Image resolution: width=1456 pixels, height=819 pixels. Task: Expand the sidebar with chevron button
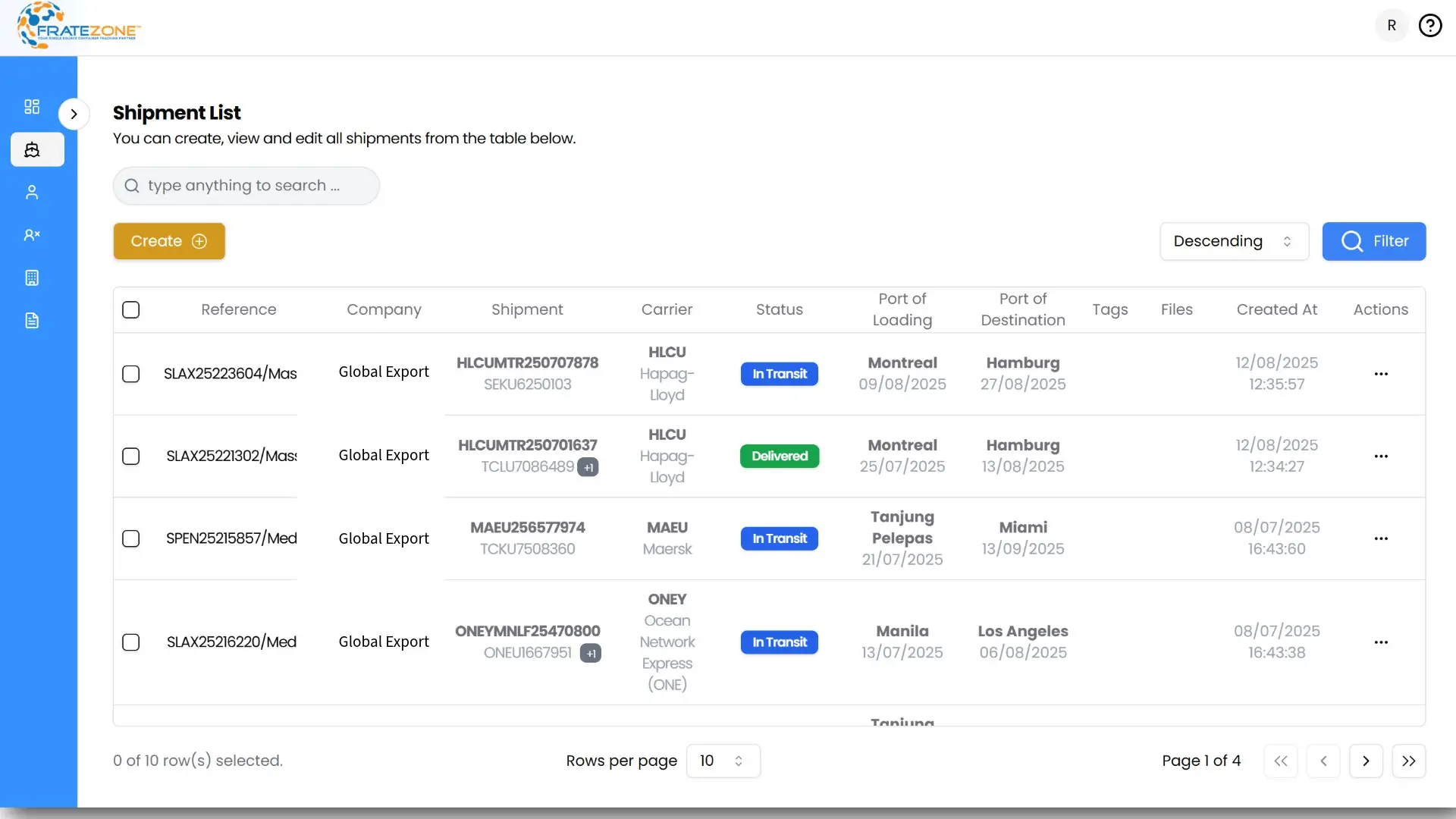tap(74, 115)
